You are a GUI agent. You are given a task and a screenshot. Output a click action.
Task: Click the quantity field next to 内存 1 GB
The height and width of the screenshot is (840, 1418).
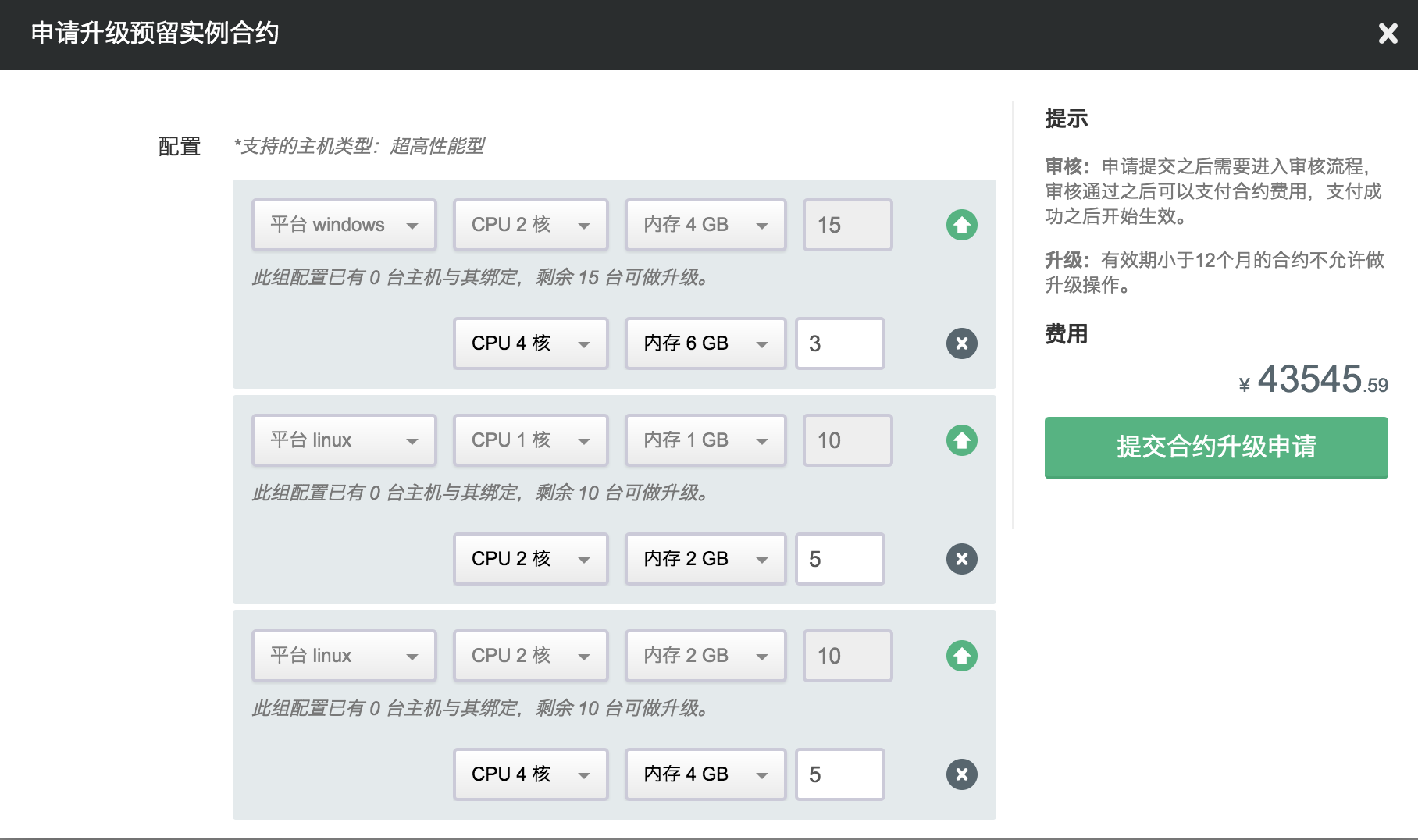tap(847, 441)
